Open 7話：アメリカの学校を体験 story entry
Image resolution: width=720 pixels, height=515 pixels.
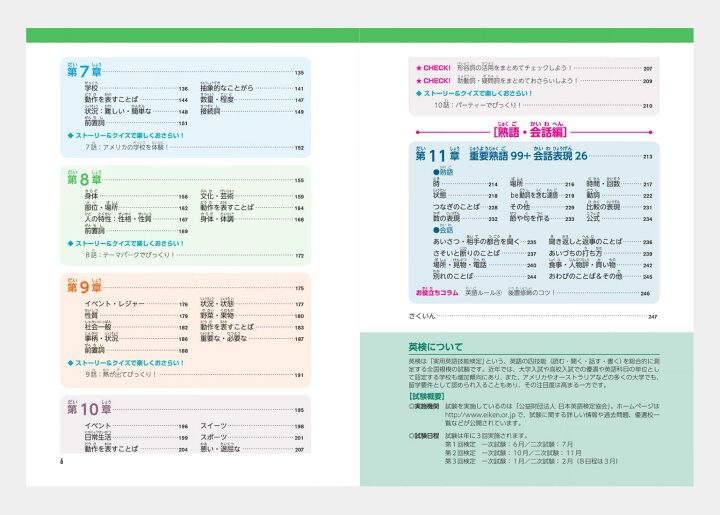point(132,147)
